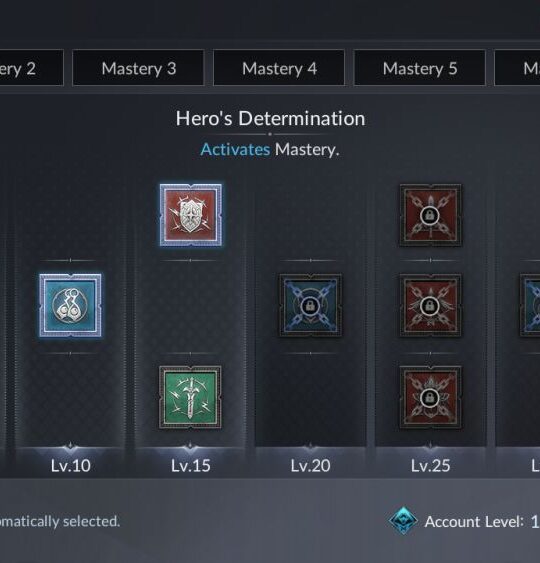Open the Mastery 5 tab
This screenshot has height=563, width=540.
(x=420, y=68)
